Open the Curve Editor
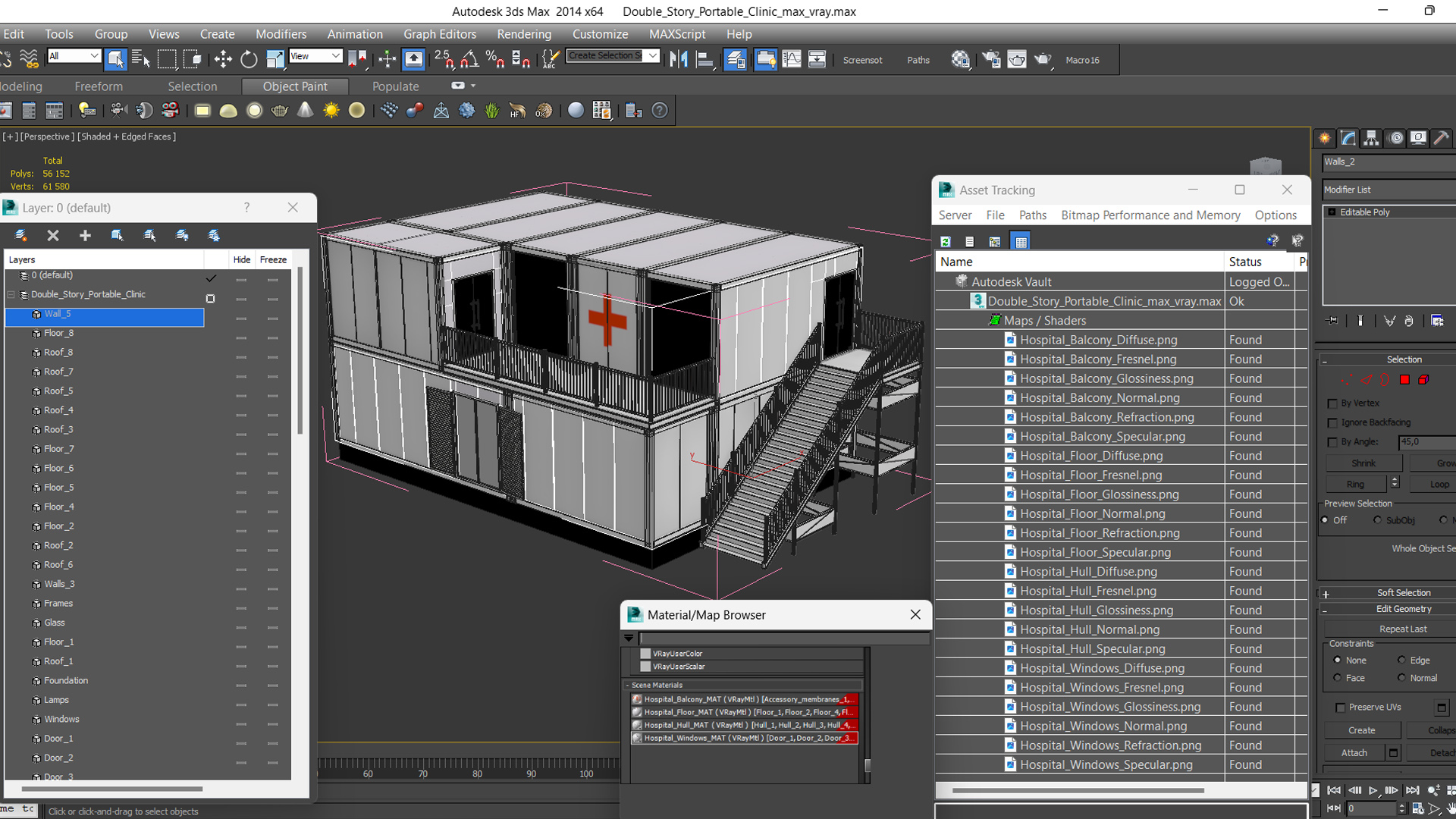Viewport: 1456px width, 819px height. (x=791, y=59)
